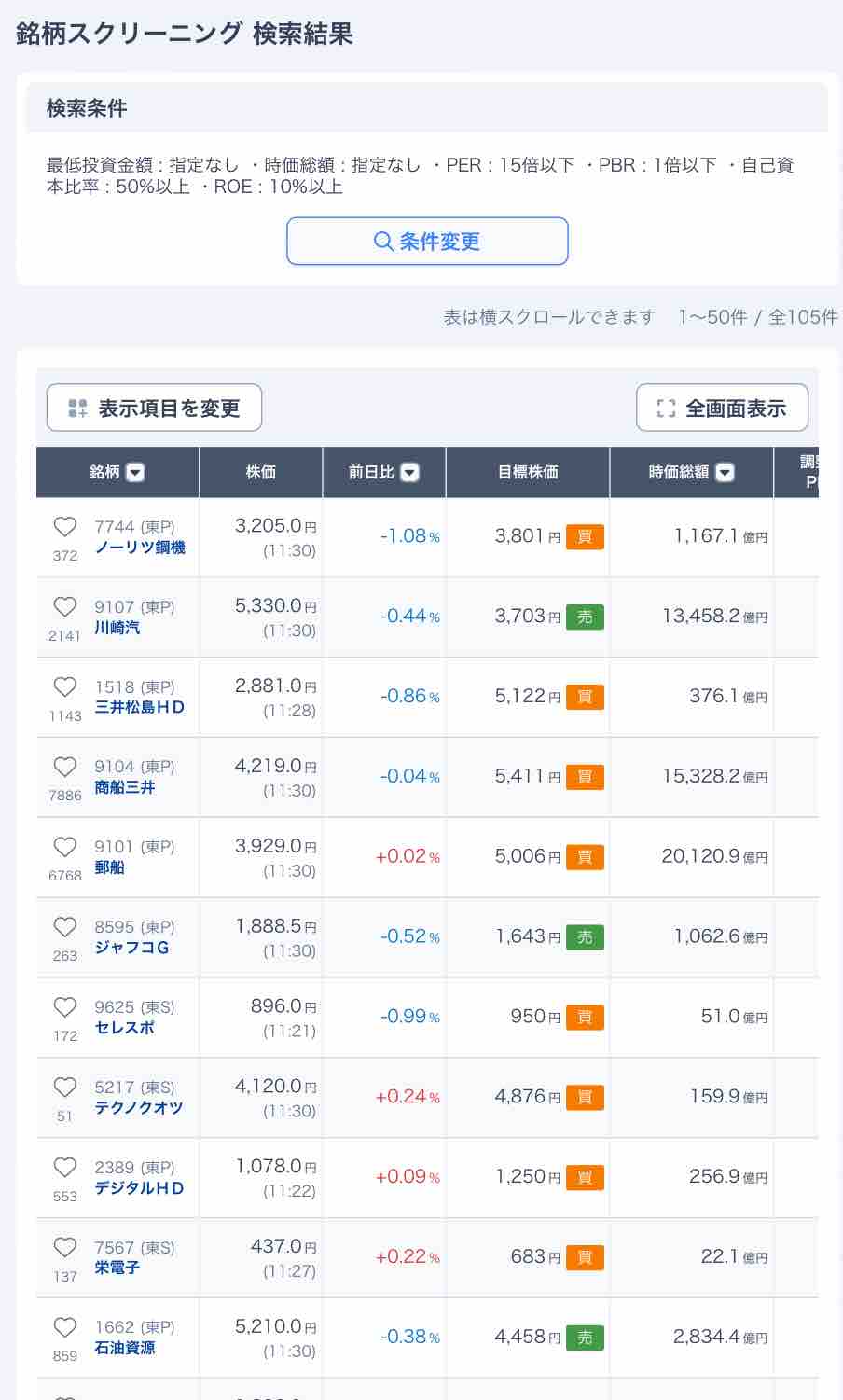This screenshot has width=843, height=1400.
Task: Click the +0.24% change for テクノクオツ
Action: (x=408, y=1097)
